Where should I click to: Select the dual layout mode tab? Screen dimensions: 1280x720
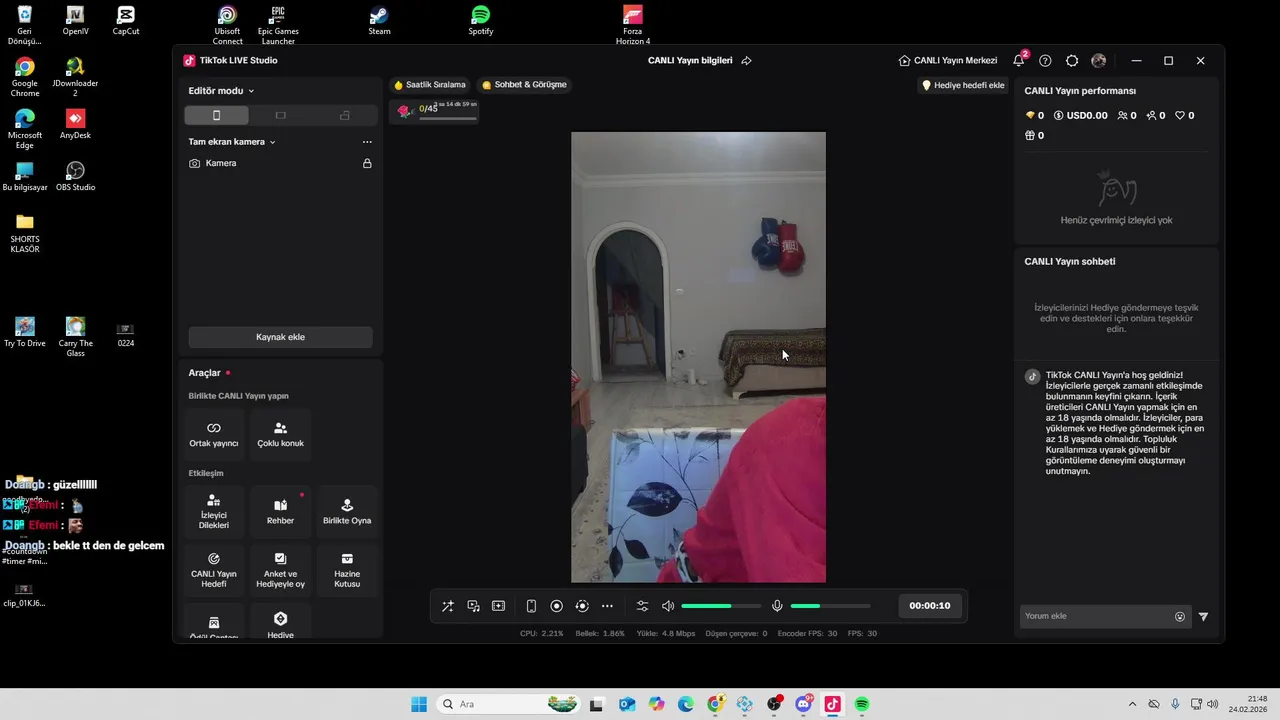coord(344,116)
